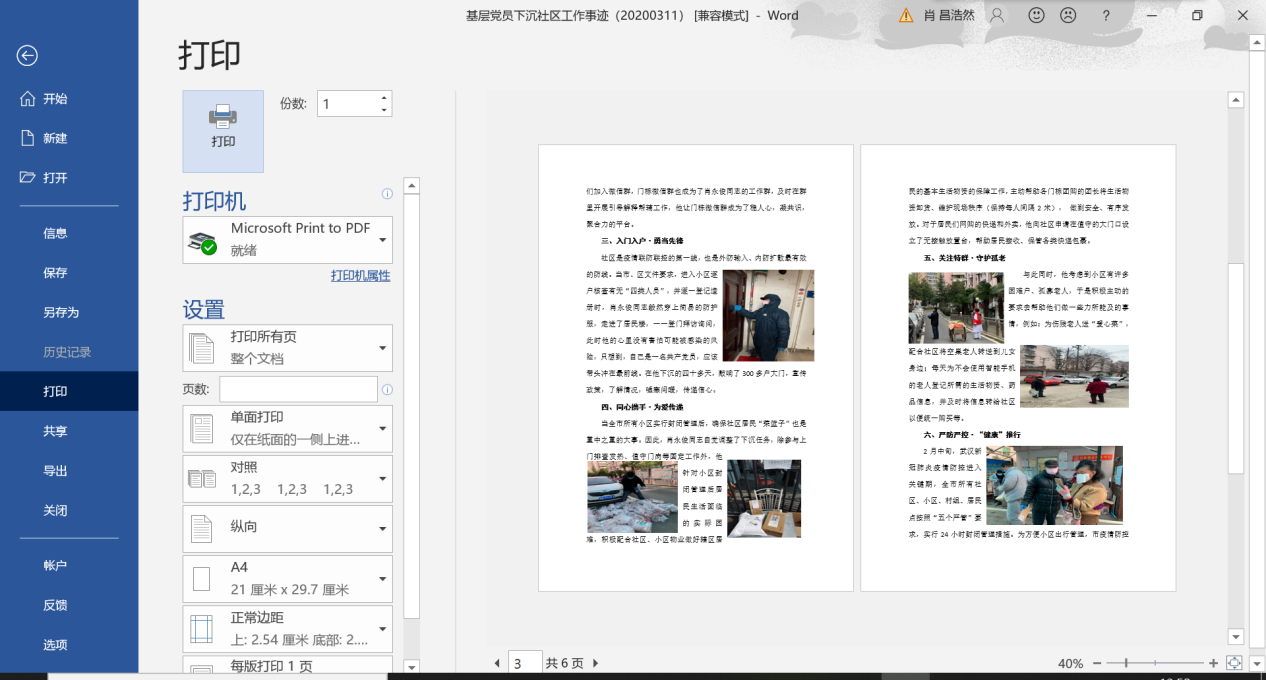Viewport: 1266px width, 680px height.
Task: Click the smiley face feedback icon
Action: (1036, 15)
